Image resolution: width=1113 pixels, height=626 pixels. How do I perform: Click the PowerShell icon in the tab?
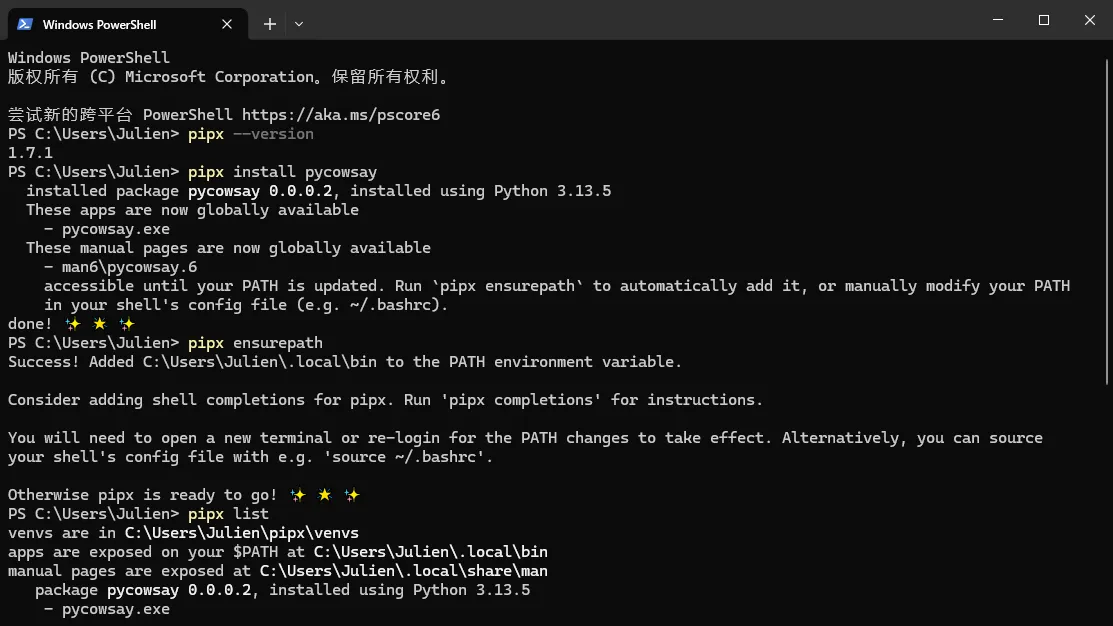tap(25, 24)
